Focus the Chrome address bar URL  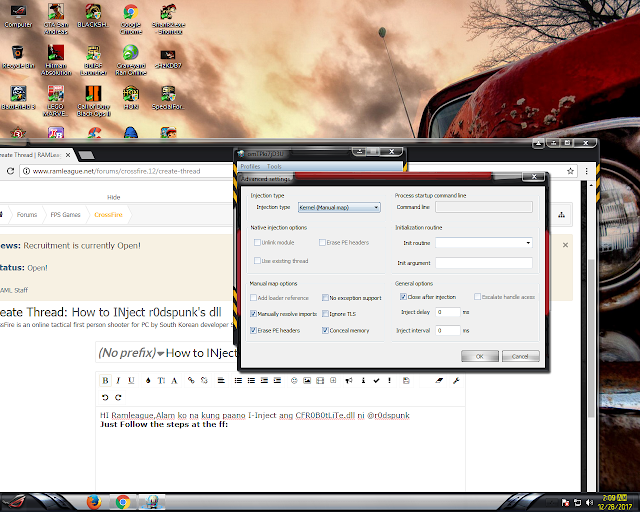click(116, 171)
